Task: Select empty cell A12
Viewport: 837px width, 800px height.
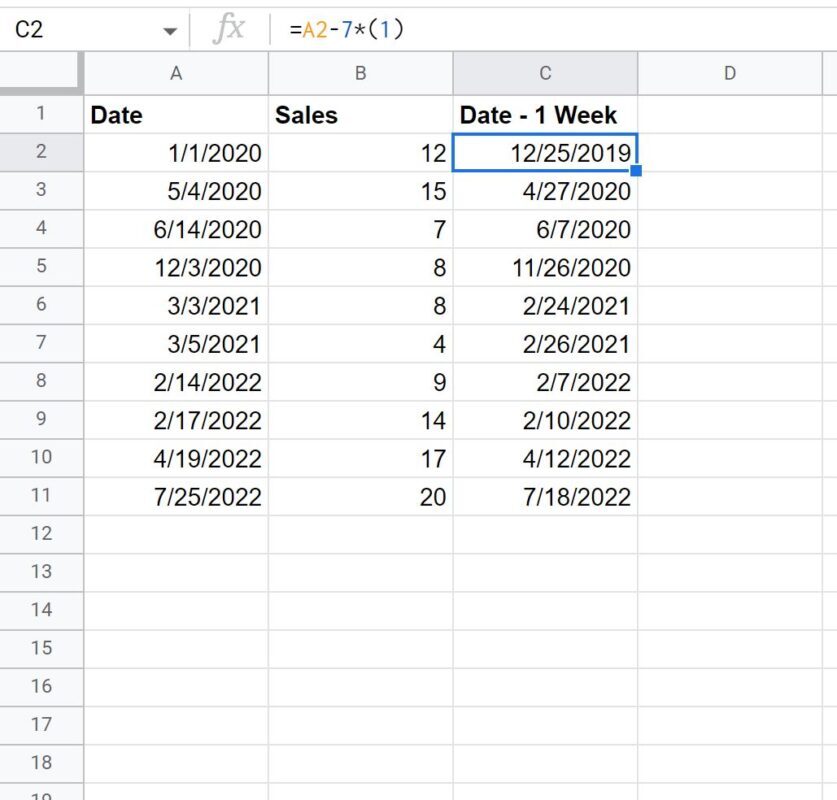Action: [x=176, y=535]
